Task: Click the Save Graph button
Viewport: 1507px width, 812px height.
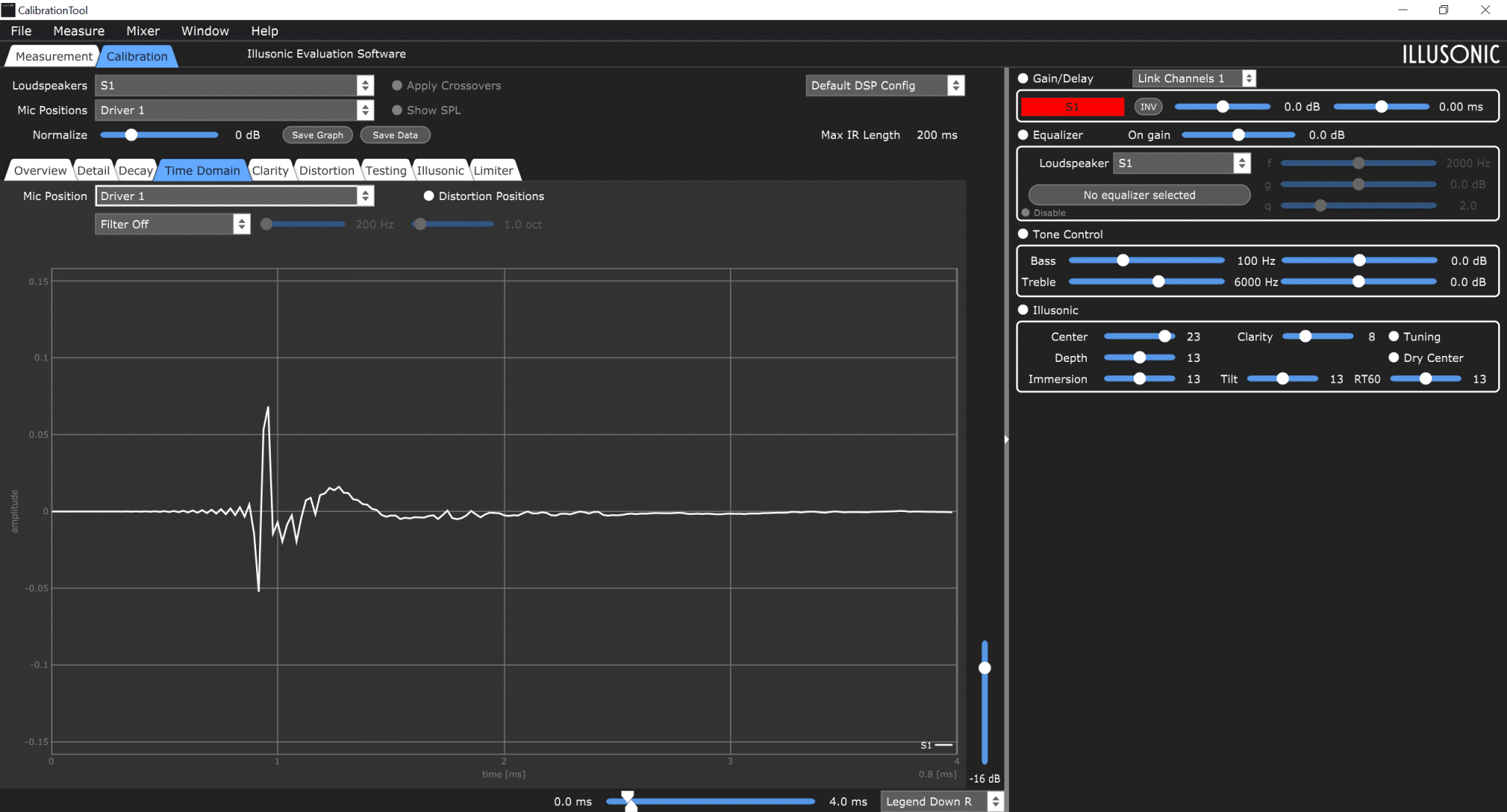Action: pos(317,135)
